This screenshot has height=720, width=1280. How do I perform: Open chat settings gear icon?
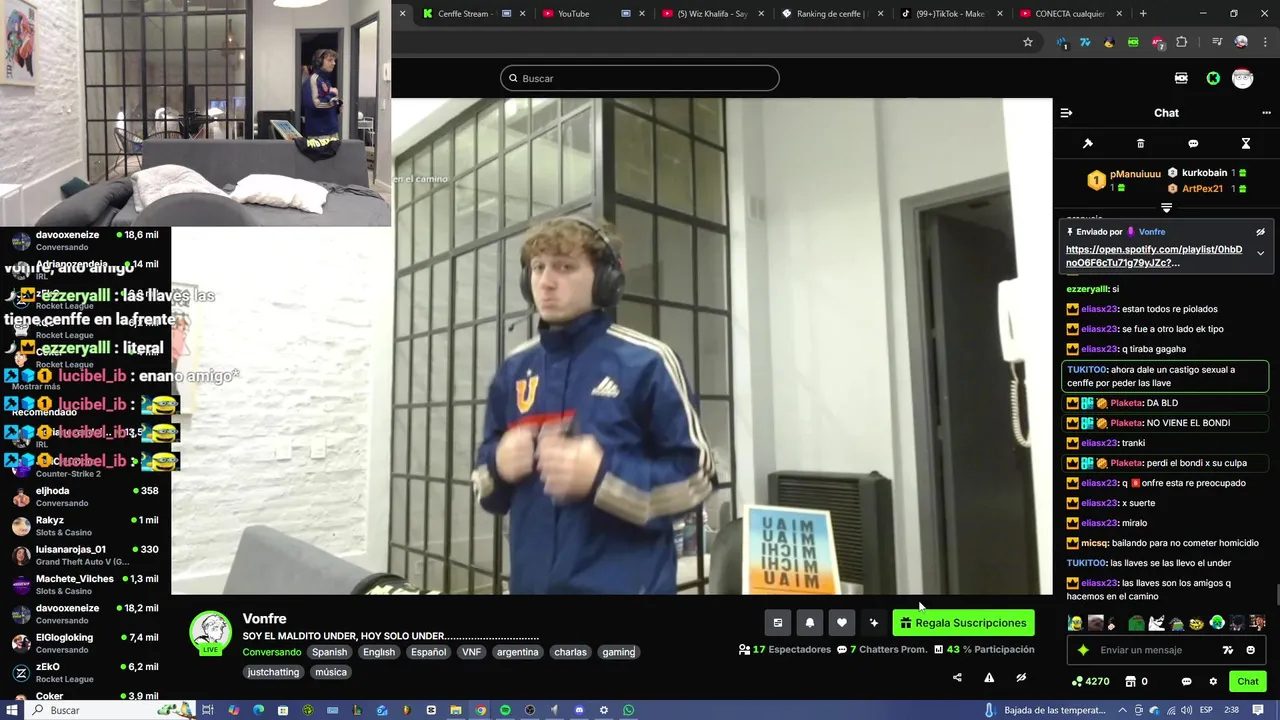click(x=1213, y=681)
